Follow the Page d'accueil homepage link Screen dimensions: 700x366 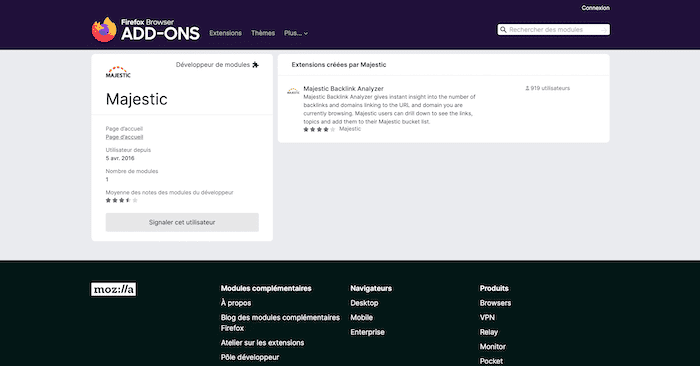[125, 137]
